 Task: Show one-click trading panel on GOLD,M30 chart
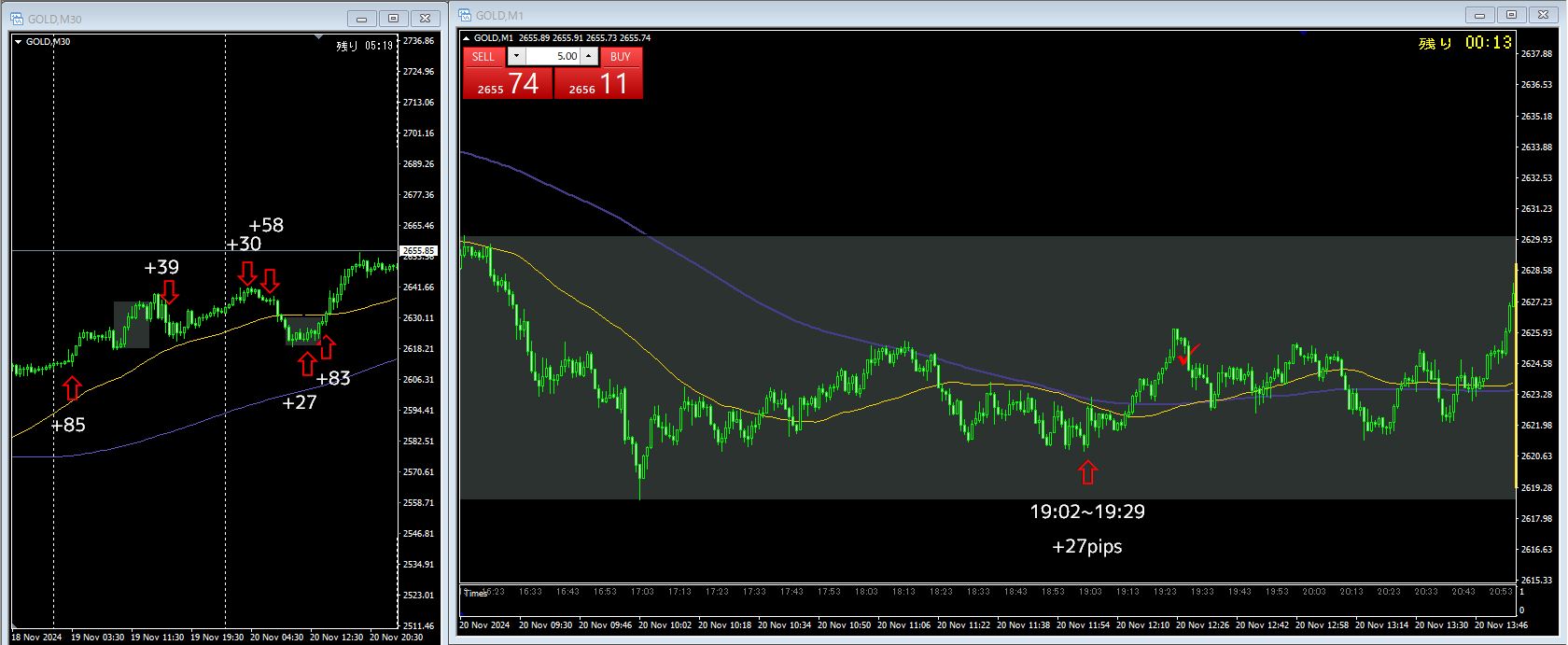18,41
